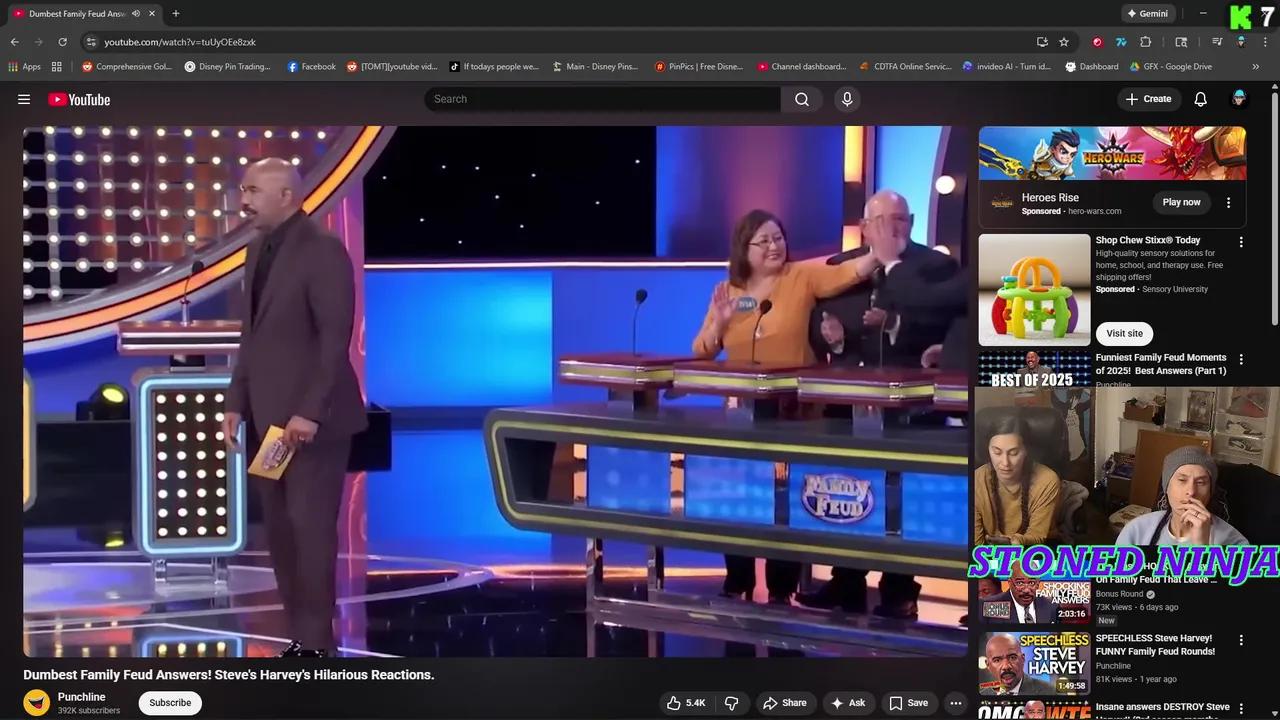The width and height of the screenshot is (1280, 720).
Task: Open the PinPics bookmark
Action: (x=699, y=67)
